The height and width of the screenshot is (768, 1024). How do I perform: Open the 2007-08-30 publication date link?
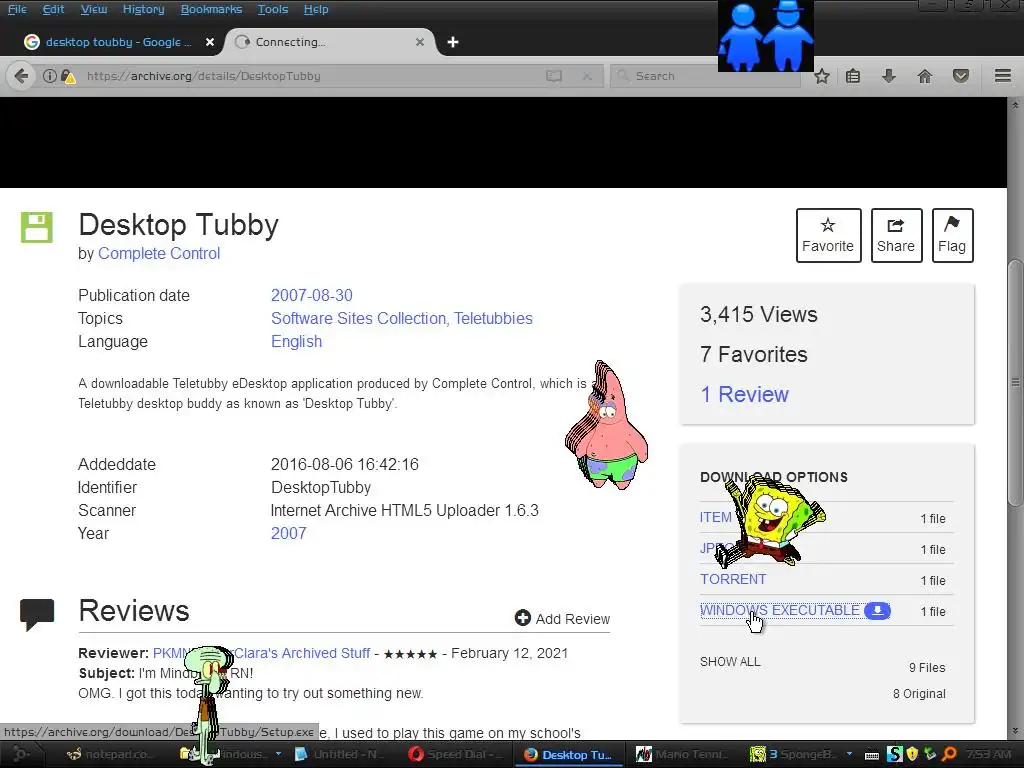312,295
